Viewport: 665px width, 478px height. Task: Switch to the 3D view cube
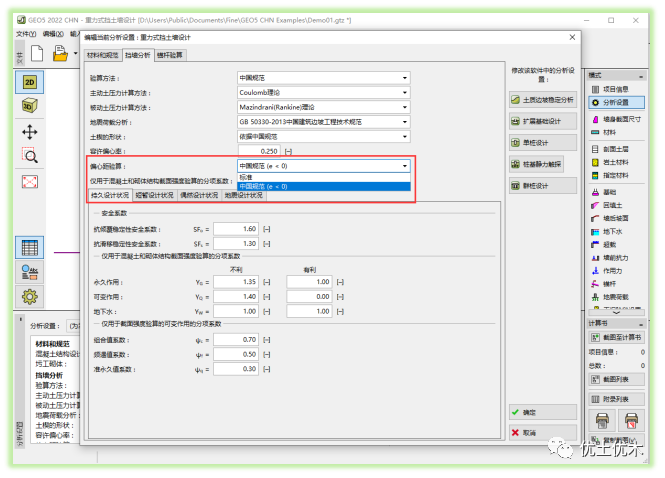pyautogui.click(x=30, y=106)
